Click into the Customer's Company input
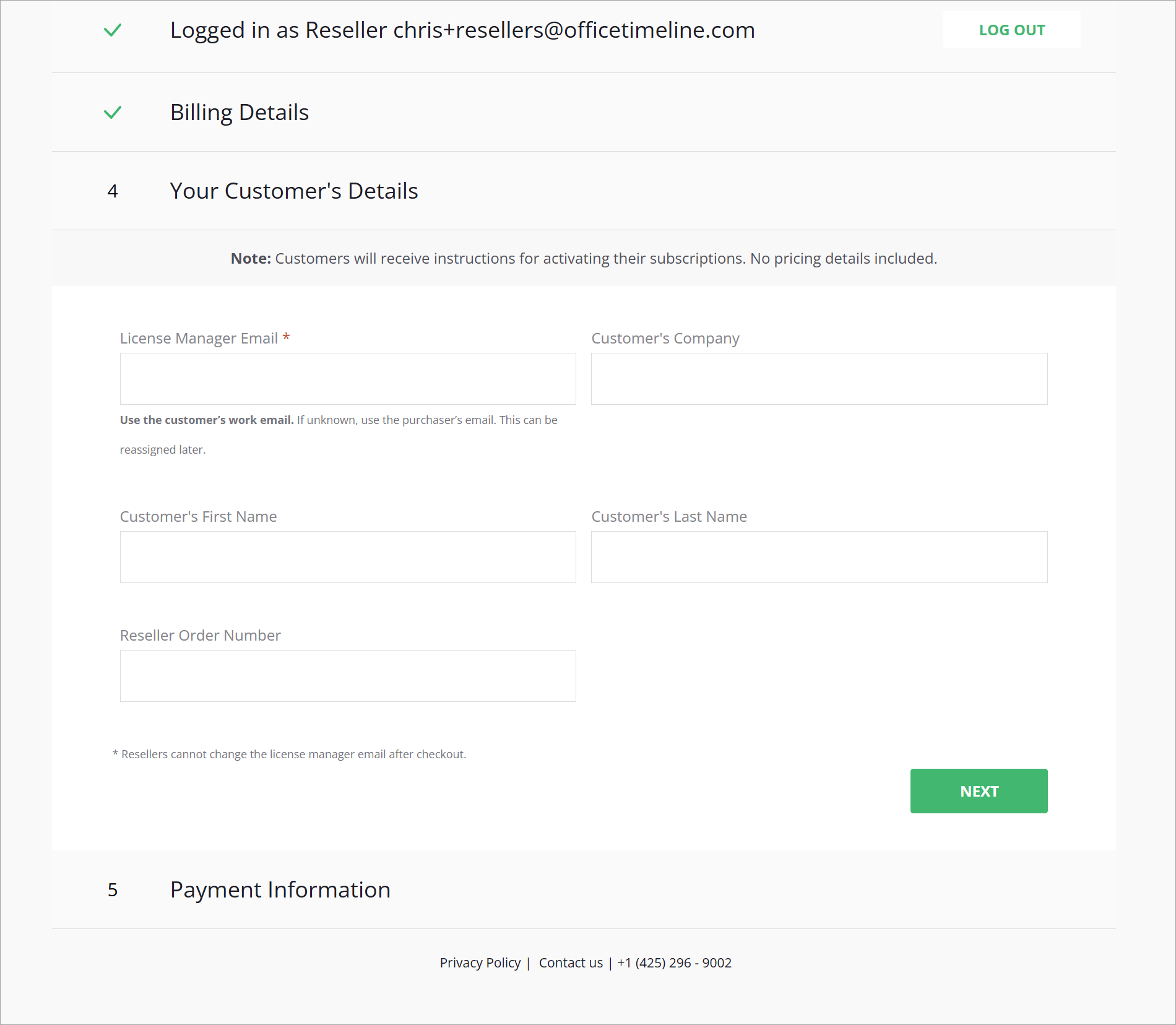The height and width of the screenshot is (1025, 1176). tap(819, 379)
